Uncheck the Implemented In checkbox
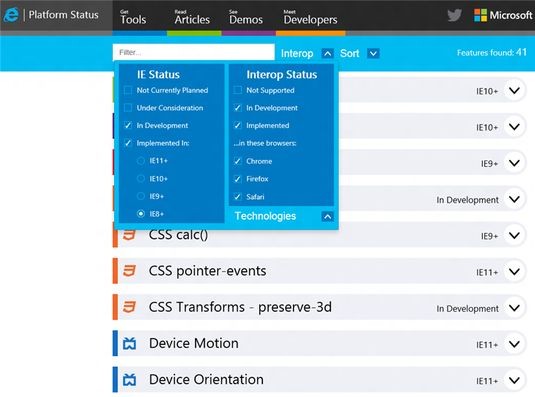The image size is (535, 397). (128, 143)
